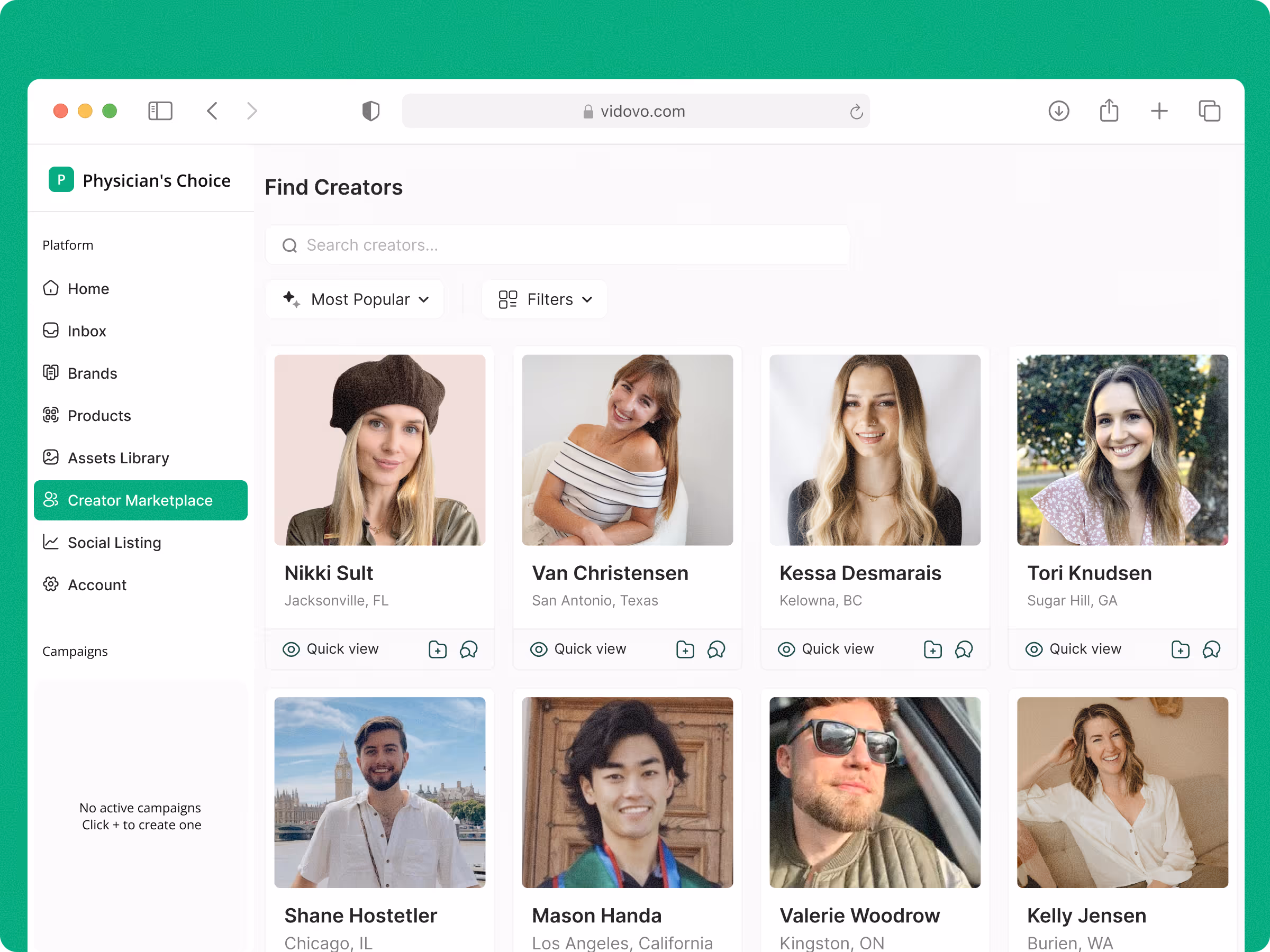Add Kessa Desmarais to a folder
This screenshot has width=1270, height=952.
tap(932, 649)
